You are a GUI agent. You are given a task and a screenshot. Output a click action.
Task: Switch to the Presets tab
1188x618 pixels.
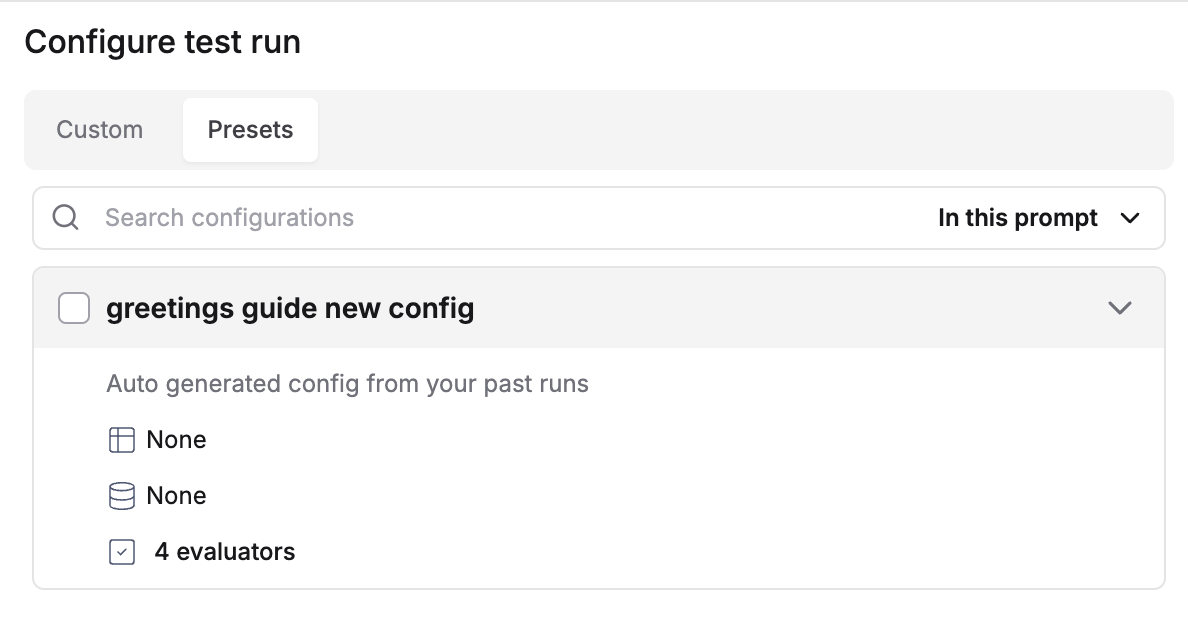pyautogui.click(x=250, y=129)
